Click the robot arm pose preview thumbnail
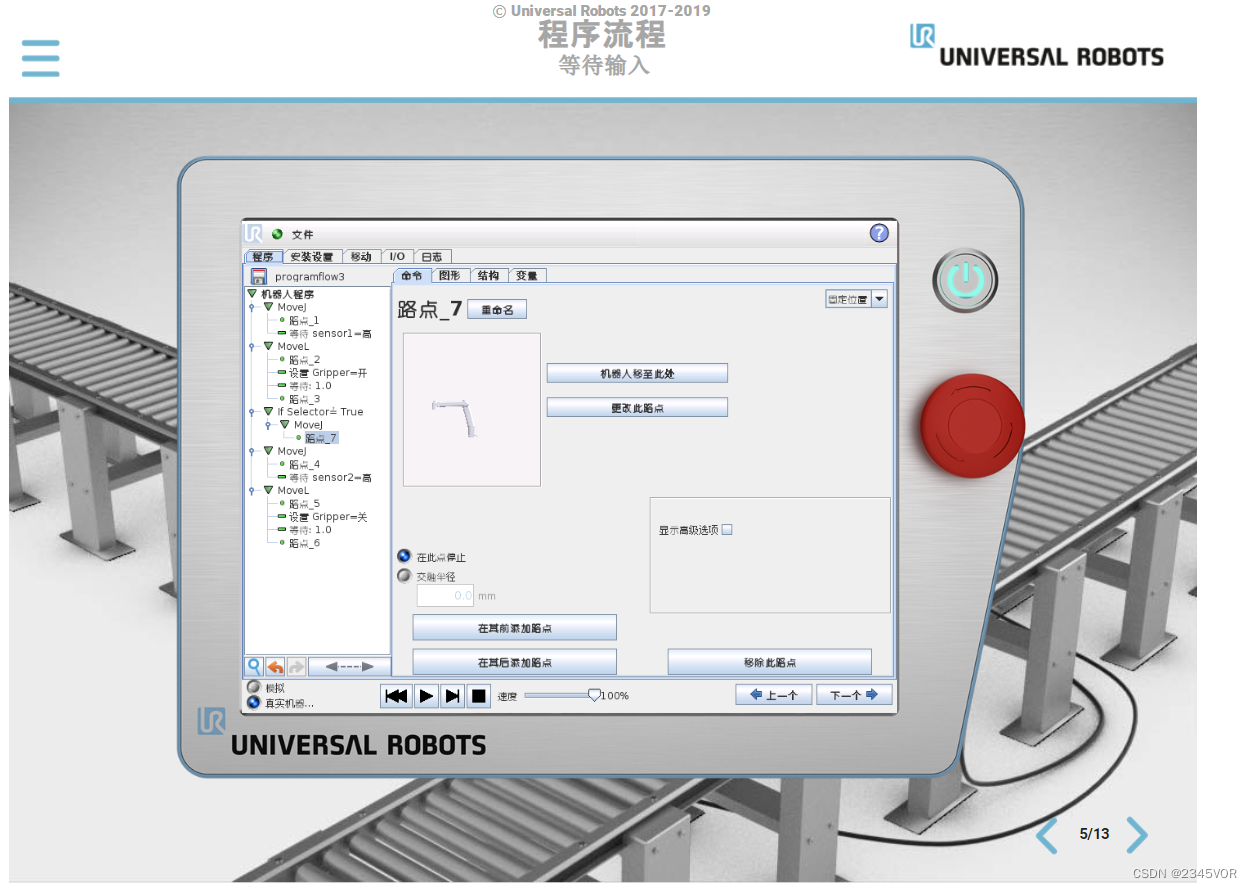 [x=472, y=410]
